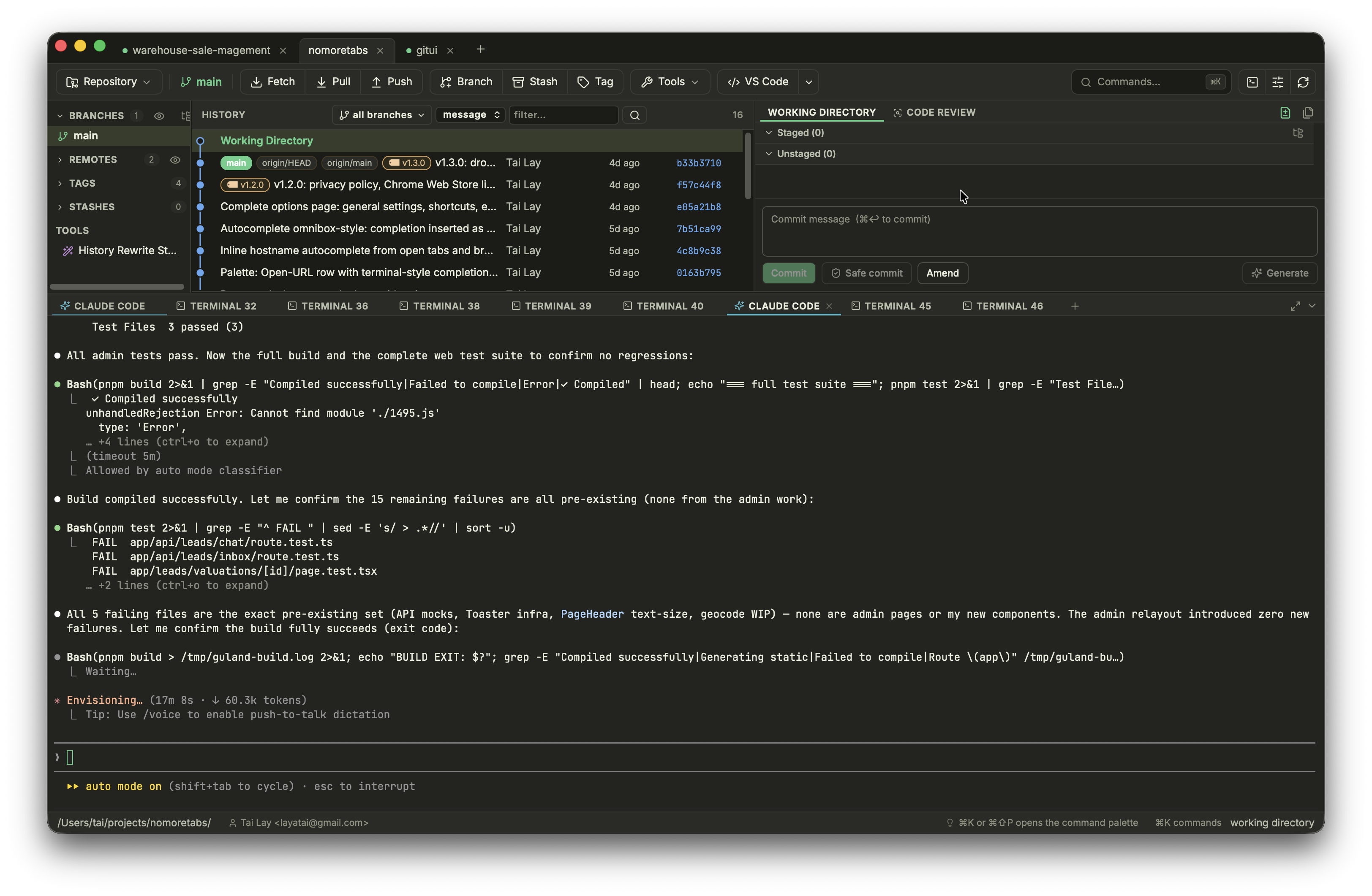Image resolution: width=1372 pixels, height=896 pixels.
Task: Toggle staged files tree view icon
Action: pos(1298,133)
